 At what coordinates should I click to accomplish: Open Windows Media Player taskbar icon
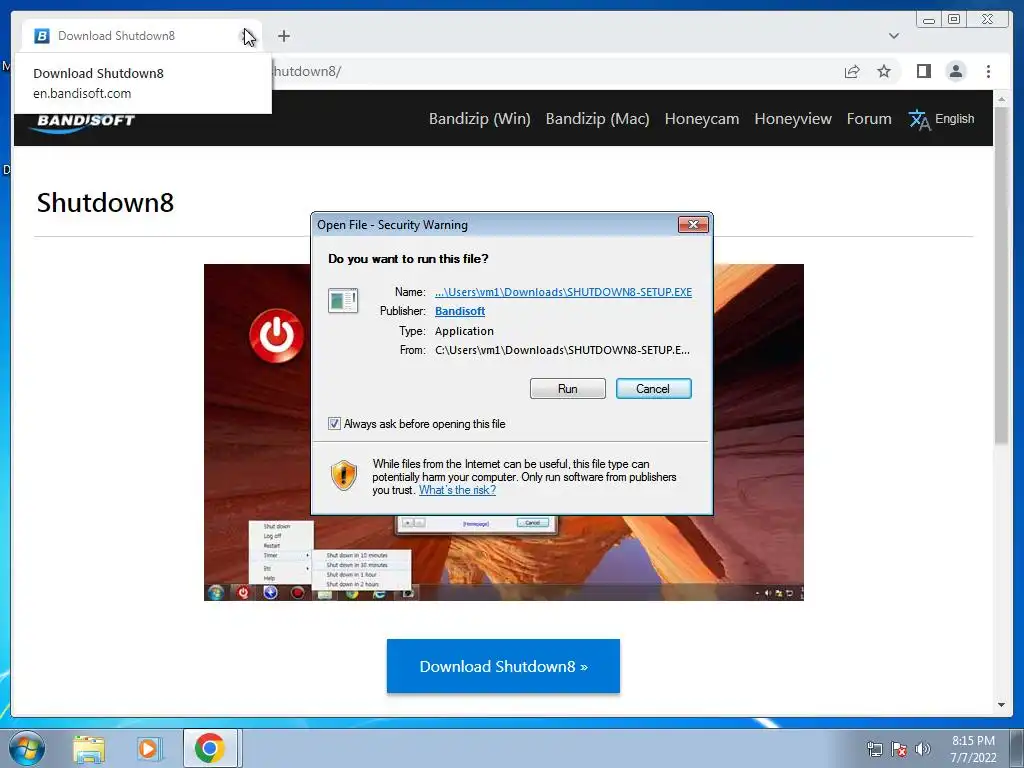coord(149,748)
